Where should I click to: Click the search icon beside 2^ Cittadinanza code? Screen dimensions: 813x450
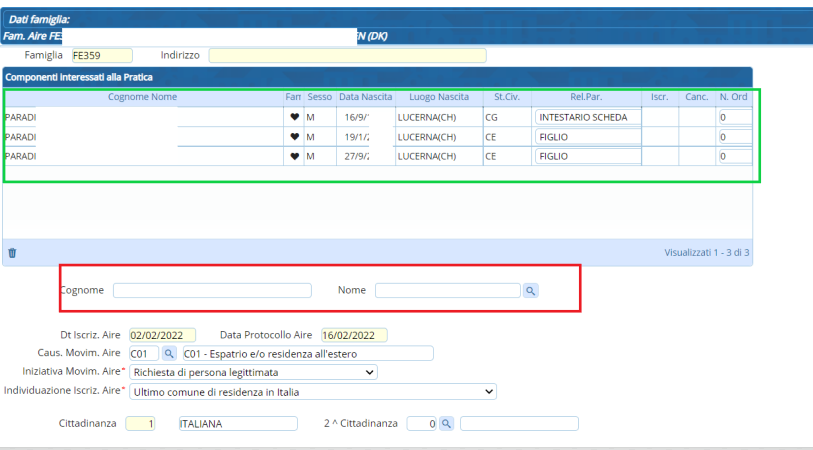[447, 424]
